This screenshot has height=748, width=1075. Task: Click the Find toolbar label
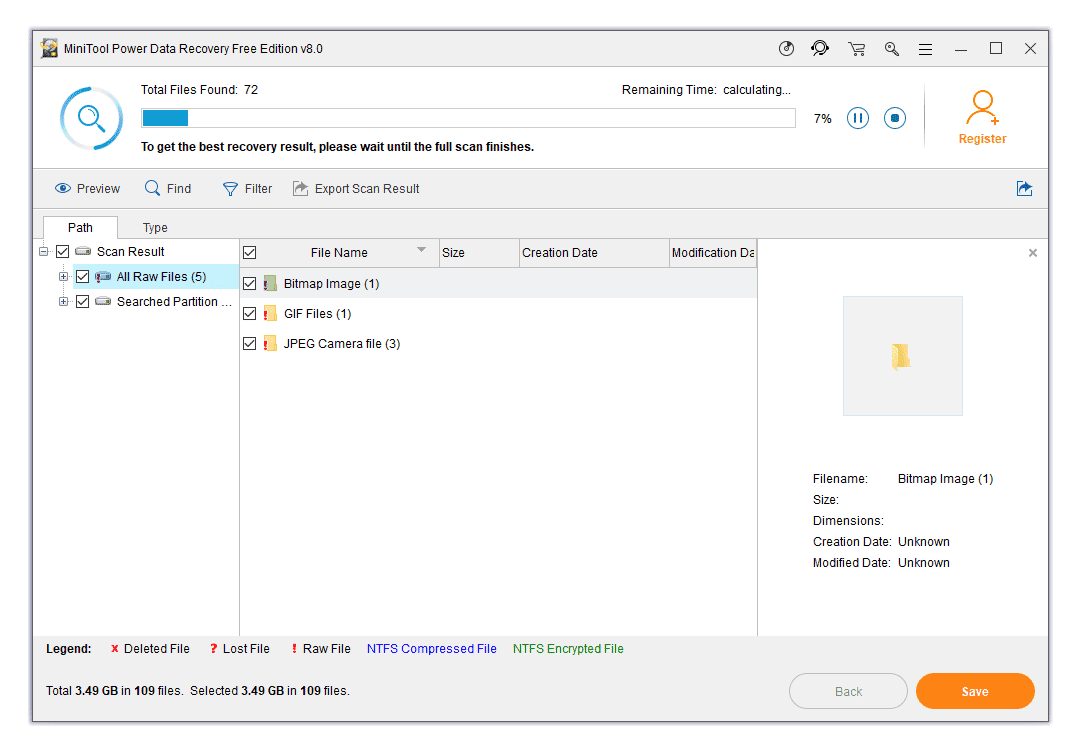(x=179, y=189)
